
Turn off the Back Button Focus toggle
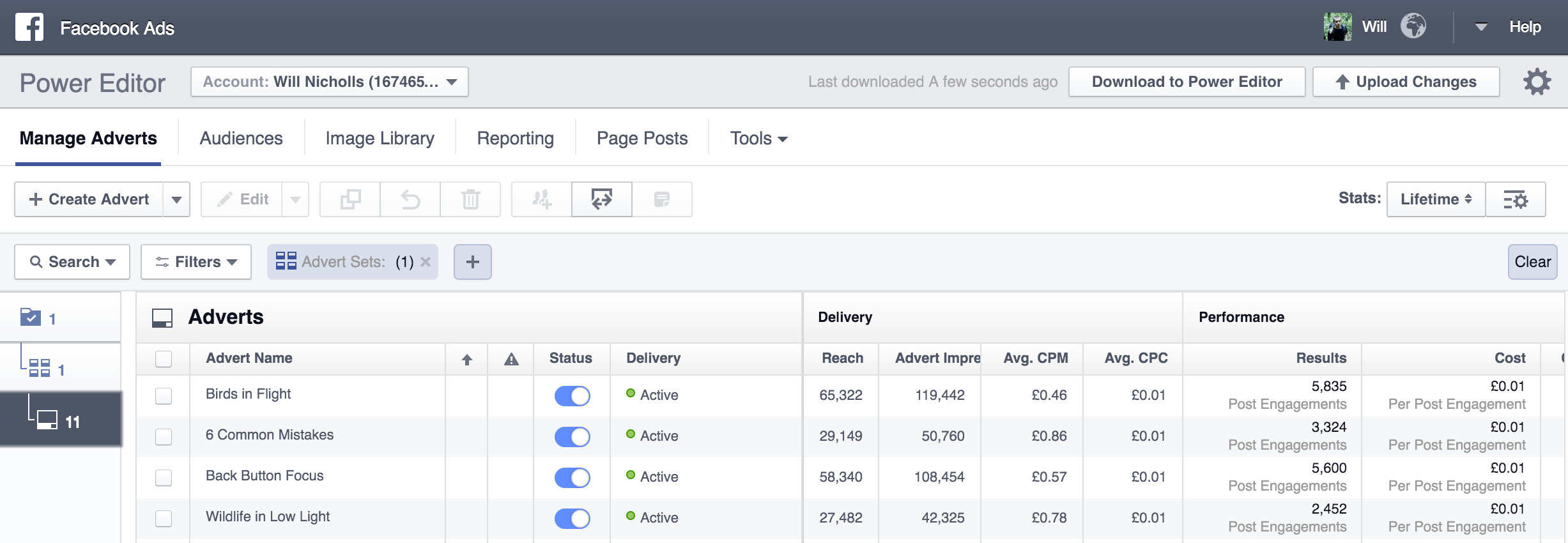point(572,477)
